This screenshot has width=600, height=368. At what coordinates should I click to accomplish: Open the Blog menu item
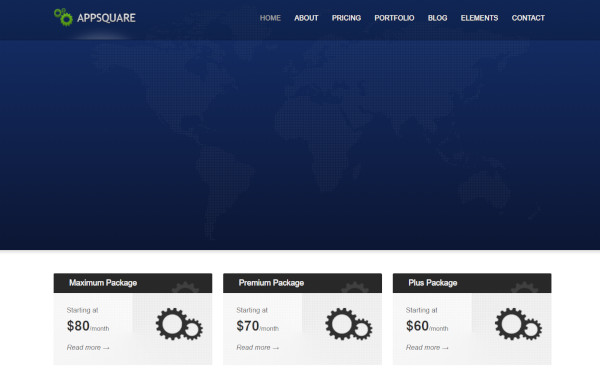click(437, 18)
